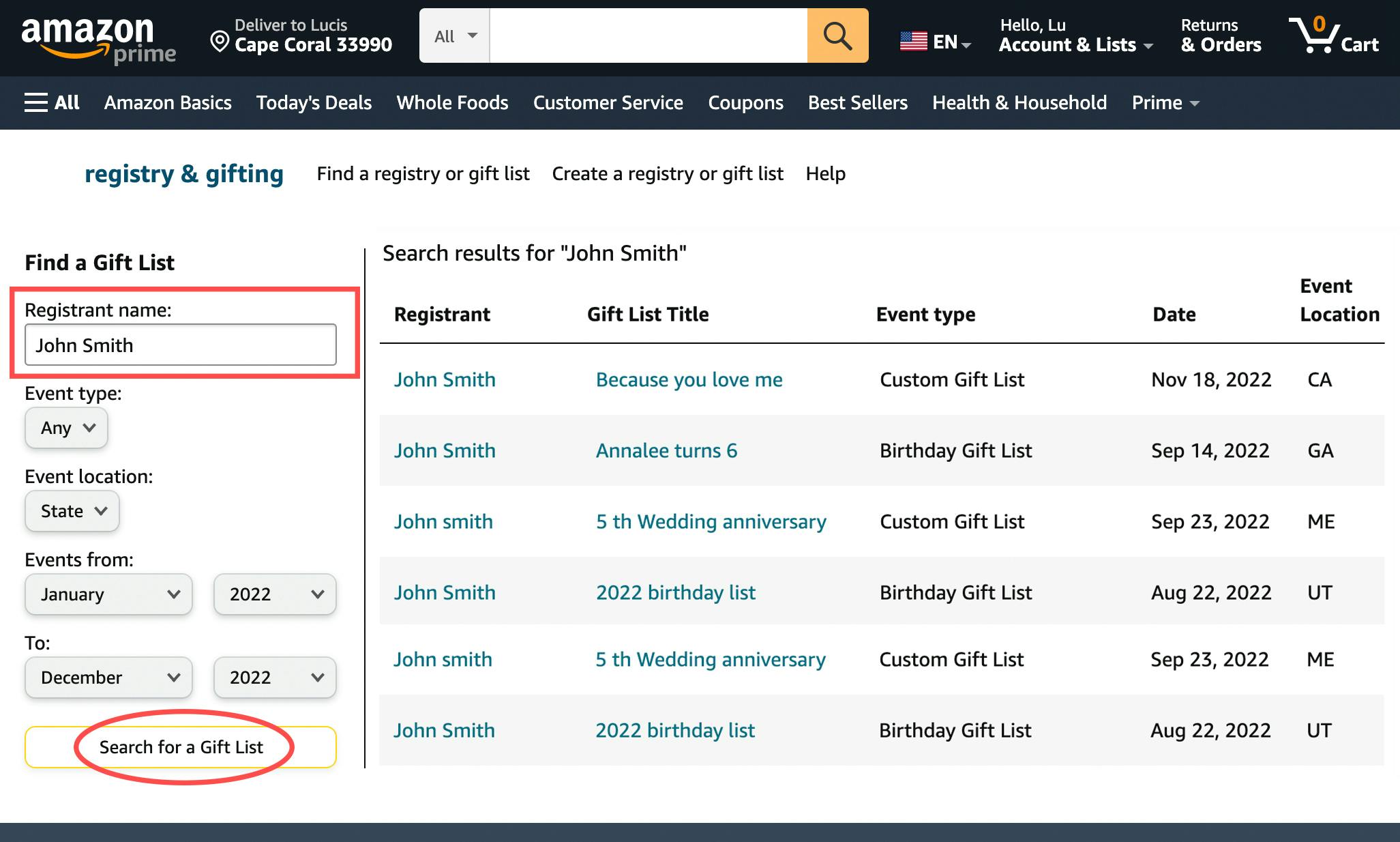Open the Prime navigation menu
The width and height of the screenshot is (1400, 842).
tap(1165, 102)
